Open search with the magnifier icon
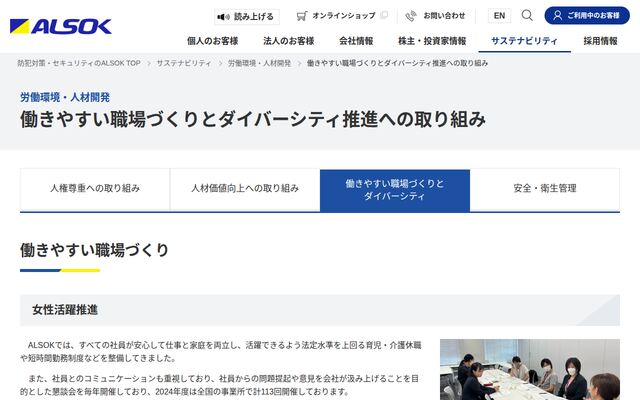The height and width of the screenshot is (400, 640). (x=527, y=16)
